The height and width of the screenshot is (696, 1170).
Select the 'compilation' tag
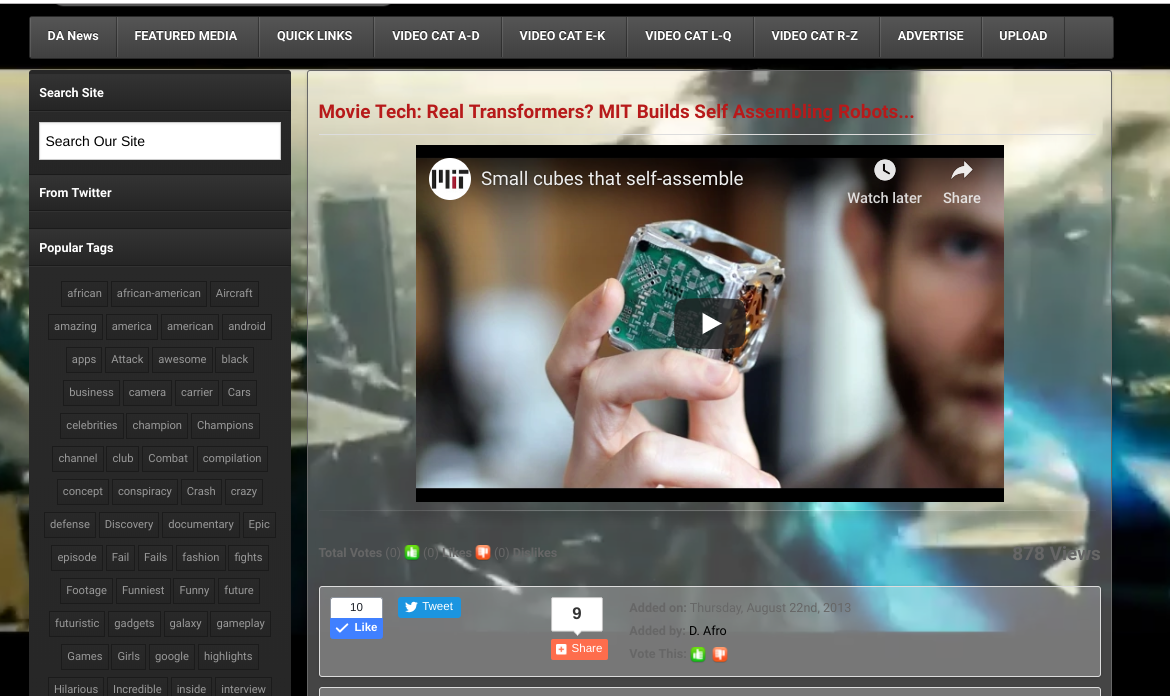(x=232, y=458)
